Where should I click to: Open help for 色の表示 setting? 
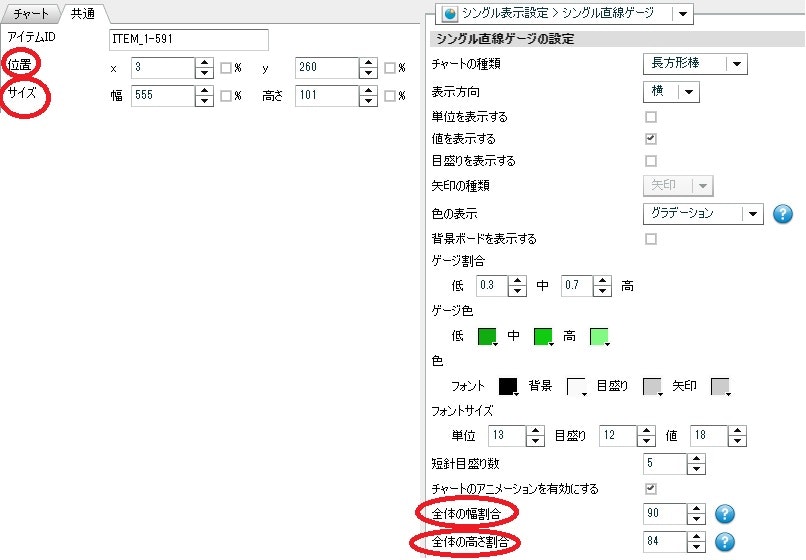[782, 213]
